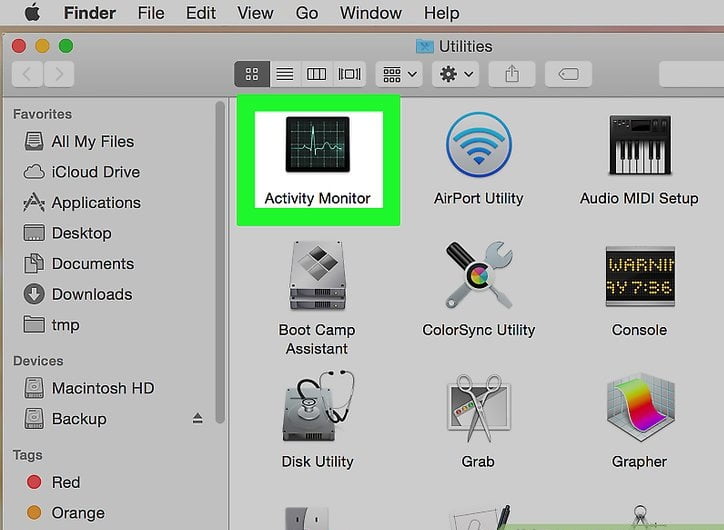Image resolution: width=724 pixels, height=530 pixels.
Task: Select Downloads in sidebar
Action: 78,294
